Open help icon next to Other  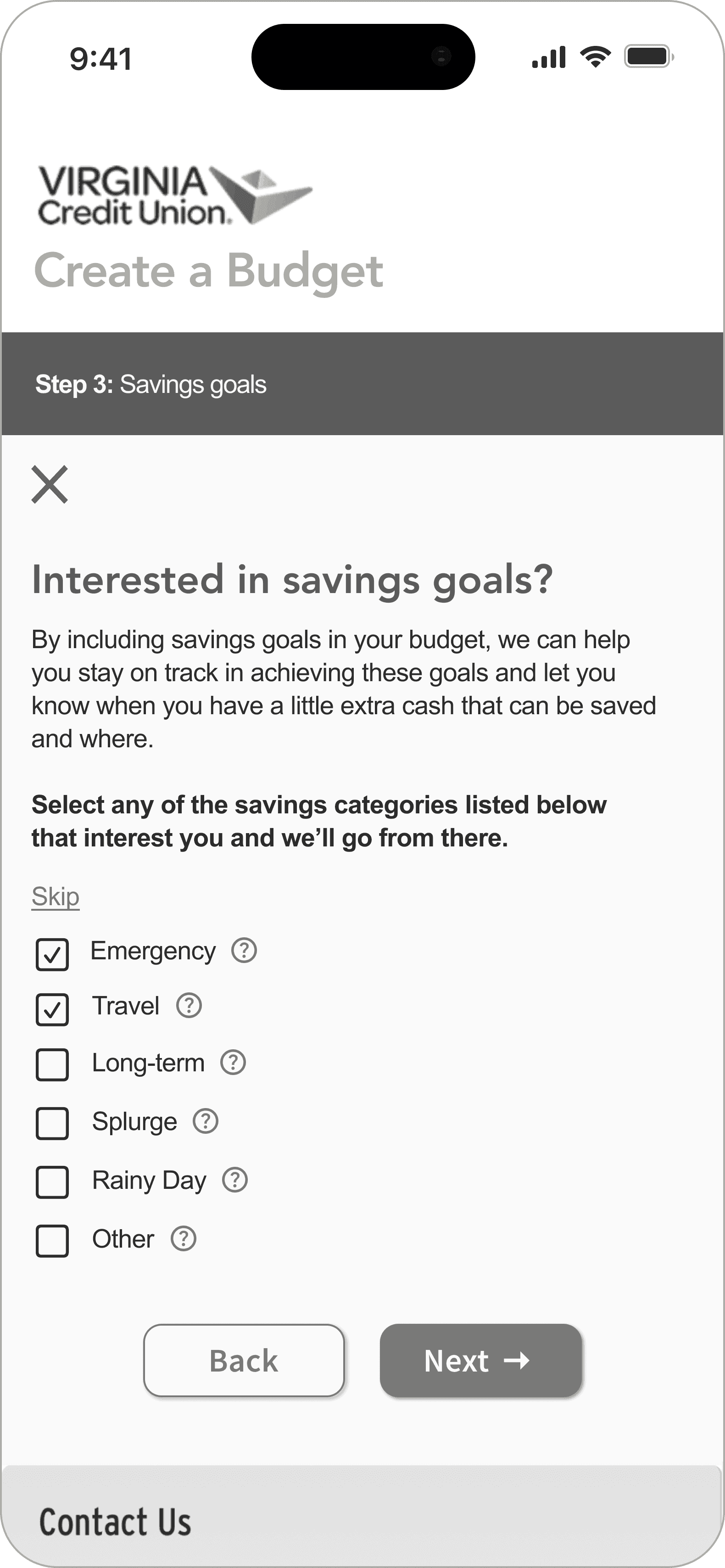[x=183, y=1238]
